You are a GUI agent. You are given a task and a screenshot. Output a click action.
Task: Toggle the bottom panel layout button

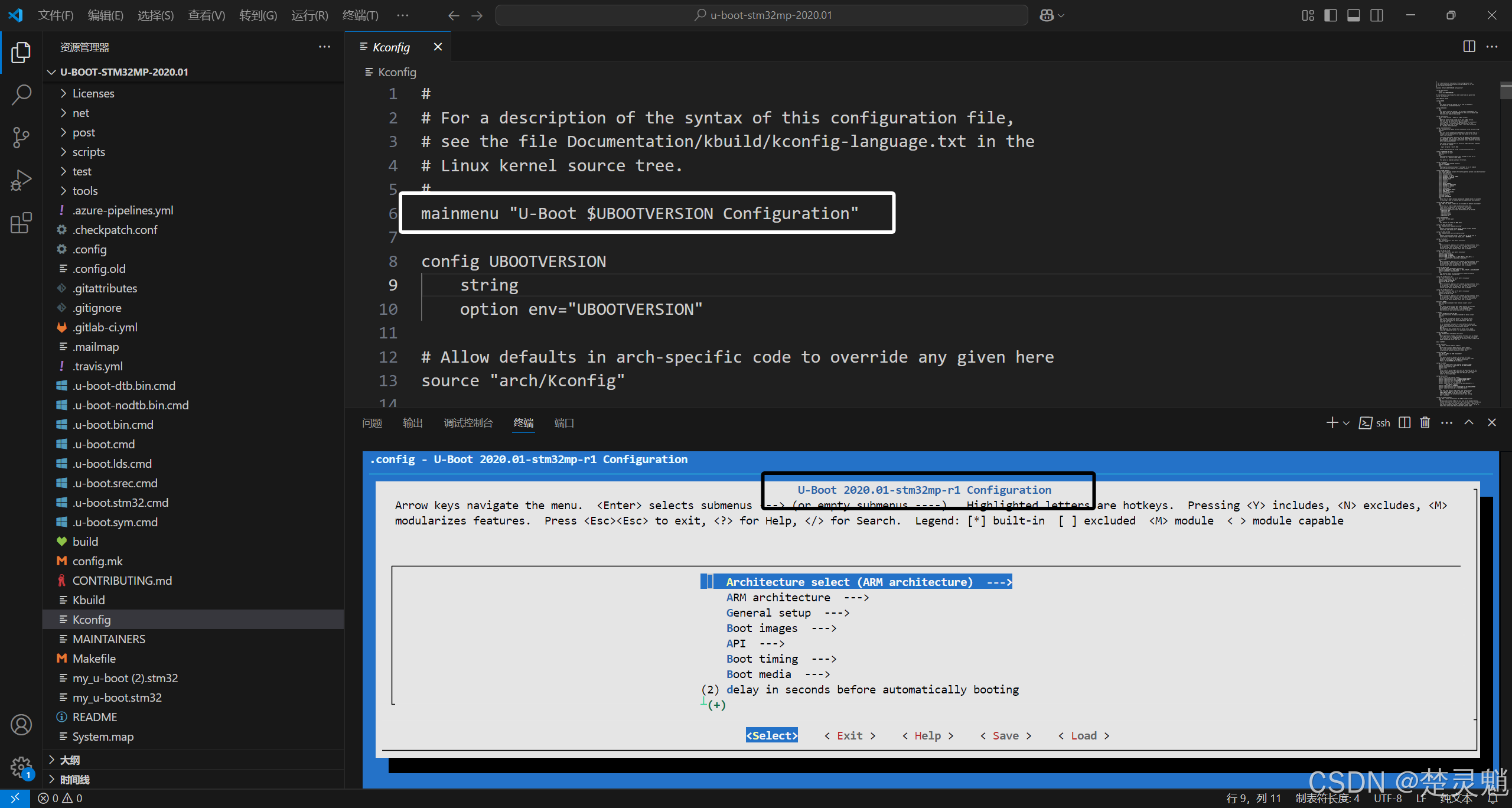(x=1354, y=15)
